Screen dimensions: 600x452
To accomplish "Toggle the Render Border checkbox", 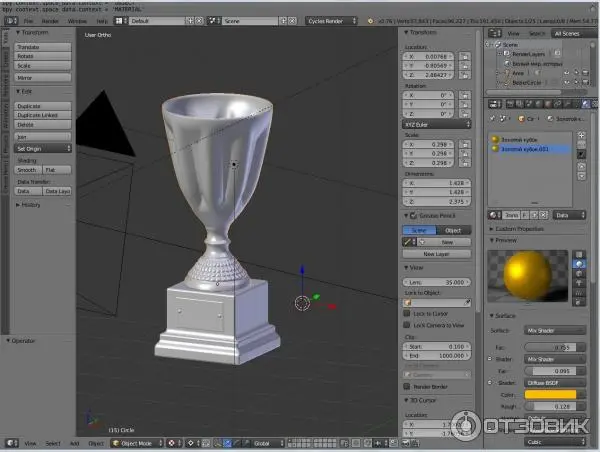I will click(407, 387).
